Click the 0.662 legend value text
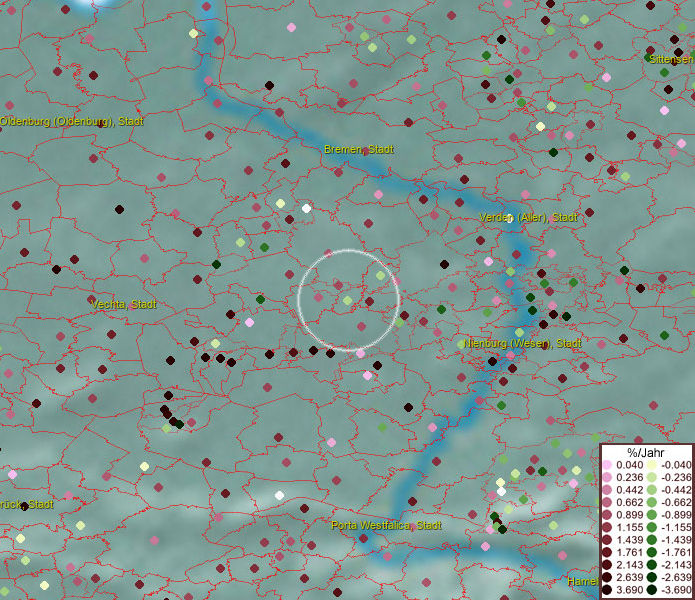The image size is (695, 600). coord(629,503)
